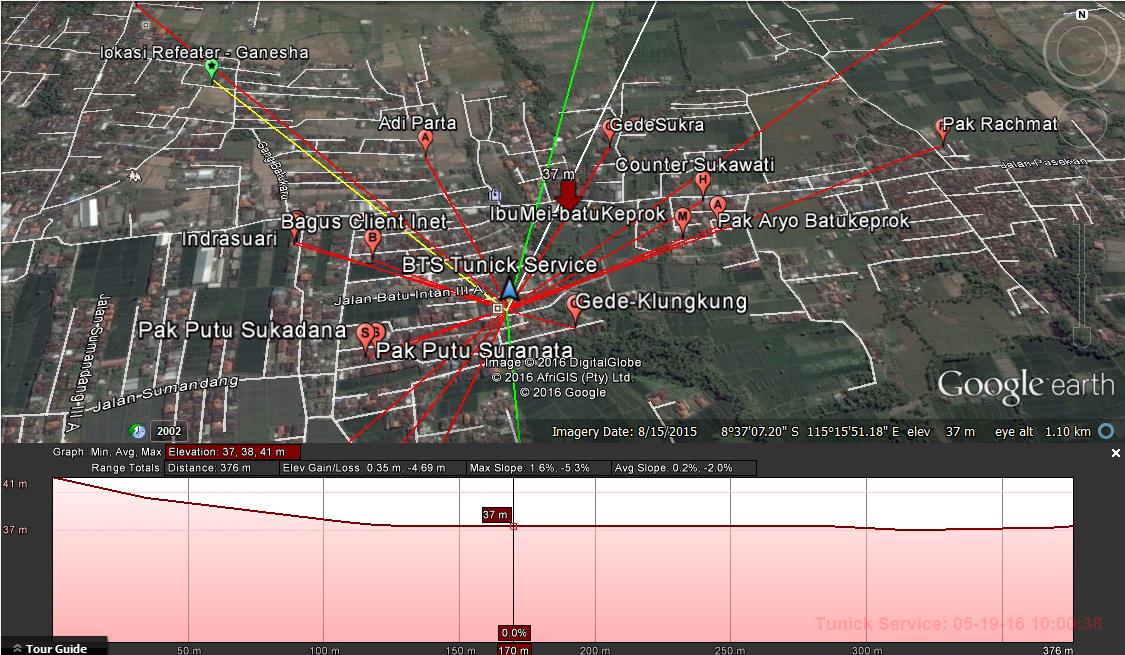Click the 0.0% slope label on profile
The width and height of the screenshot is (1125, 655).
point(514,633)
